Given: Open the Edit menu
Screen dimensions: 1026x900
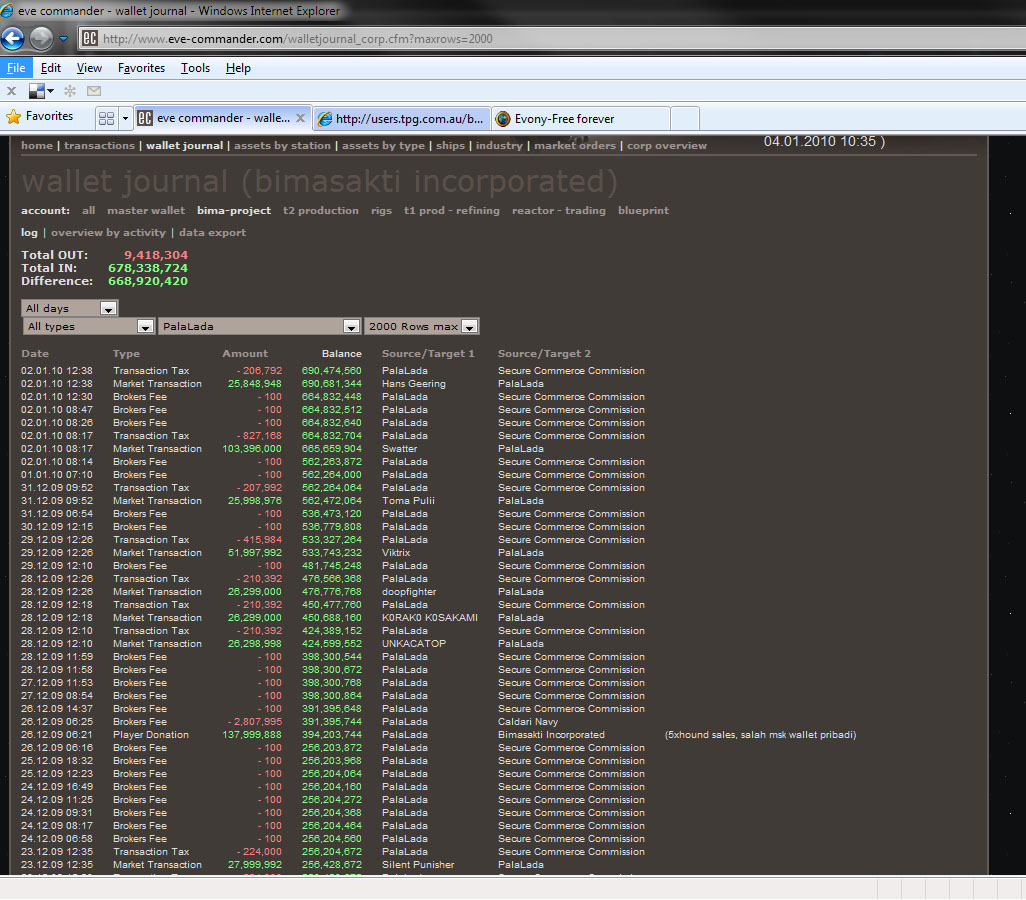Looking at the screenshot, I should [x=50, y=68].
